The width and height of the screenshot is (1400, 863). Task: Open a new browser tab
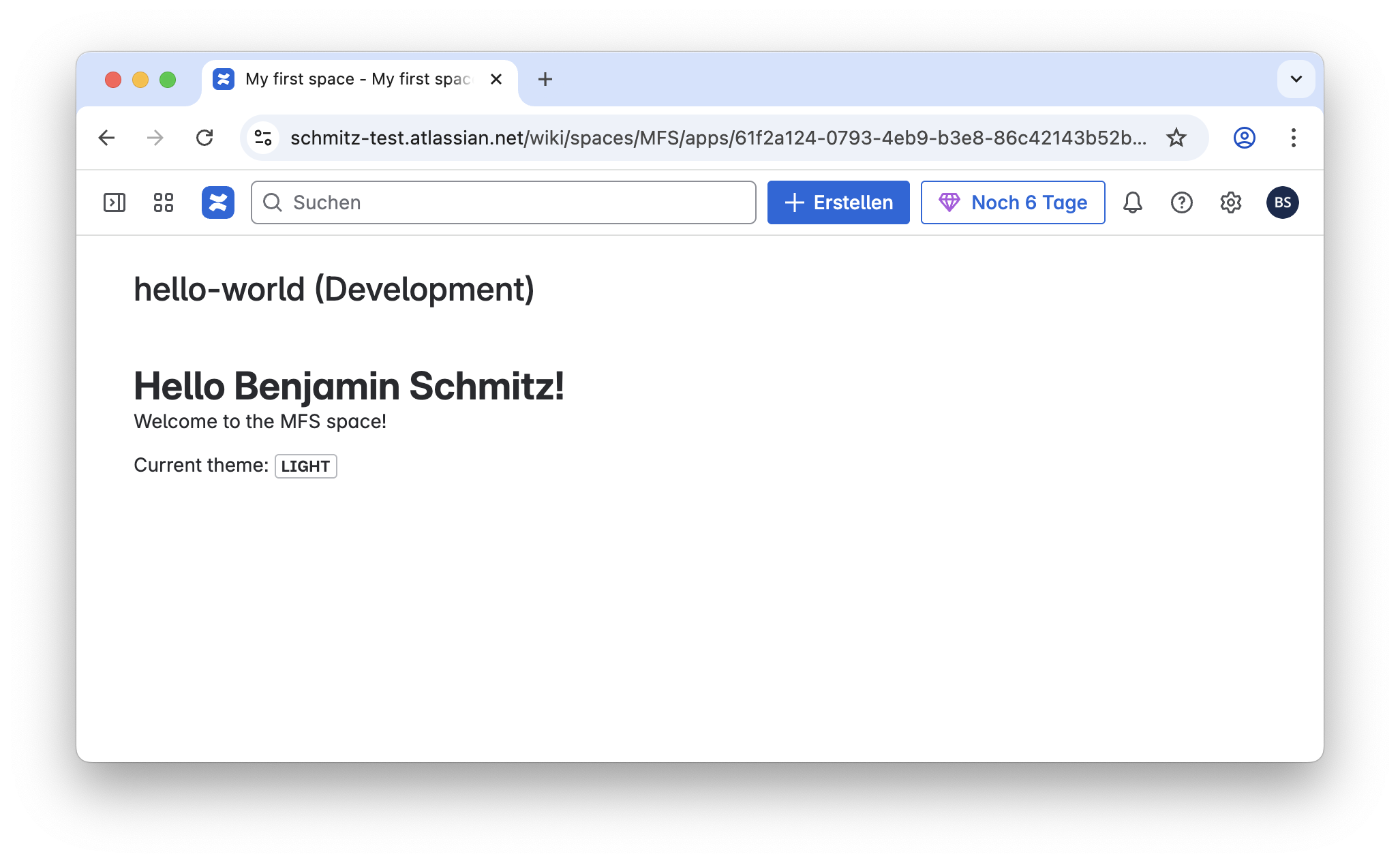point(545,79)
